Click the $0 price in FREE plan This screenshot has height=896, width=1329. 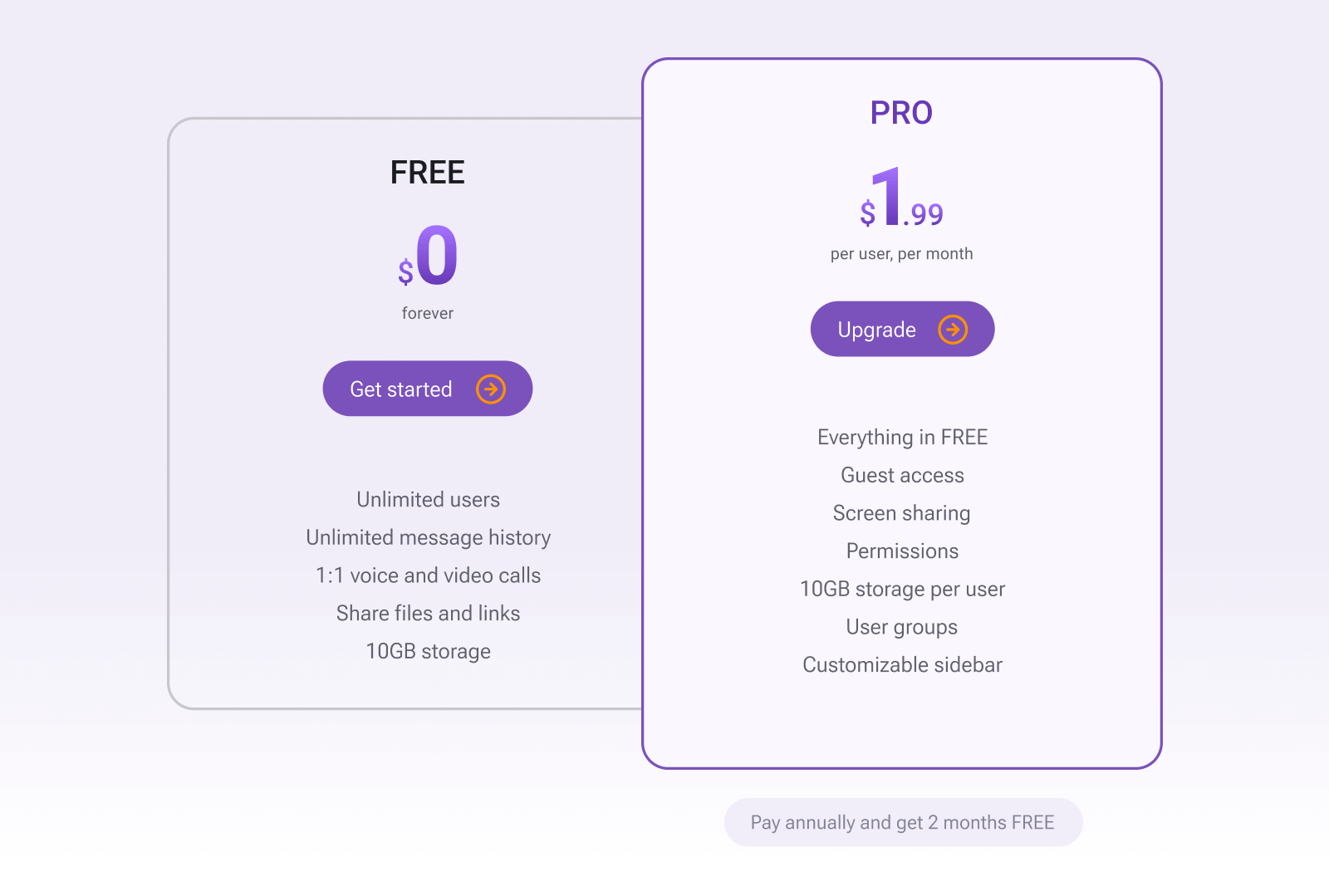click(x=428, y=255)
